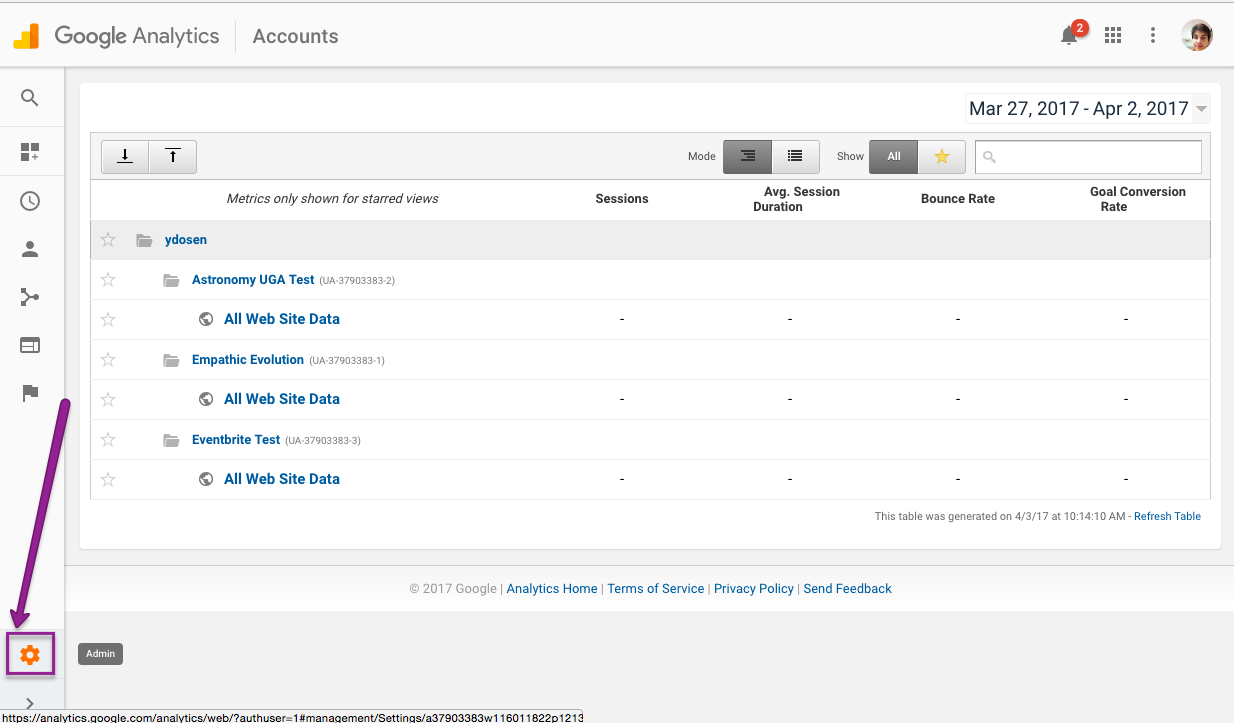Open the Terms of Service link
The width and height of the screenshot is (1234, 723).
coord(656,589)
